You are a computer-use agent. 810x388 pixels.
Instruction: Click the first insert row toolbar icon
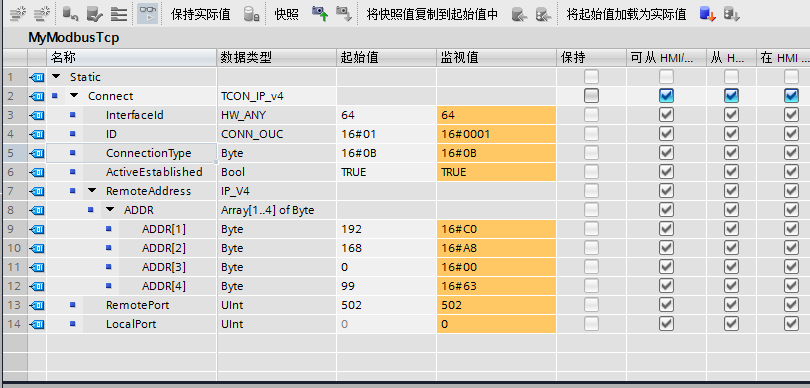19,14
